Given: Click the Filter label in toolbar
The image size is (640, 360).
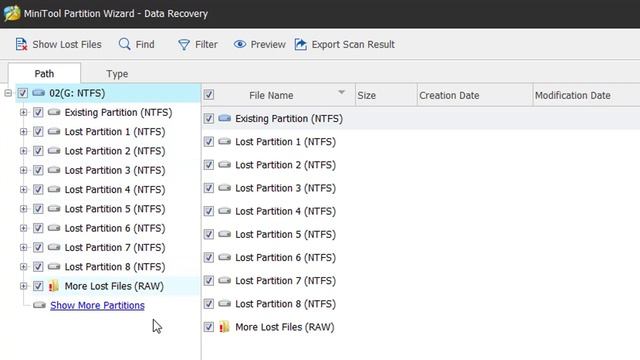Looking at the screenshot, I should [206, 44].
